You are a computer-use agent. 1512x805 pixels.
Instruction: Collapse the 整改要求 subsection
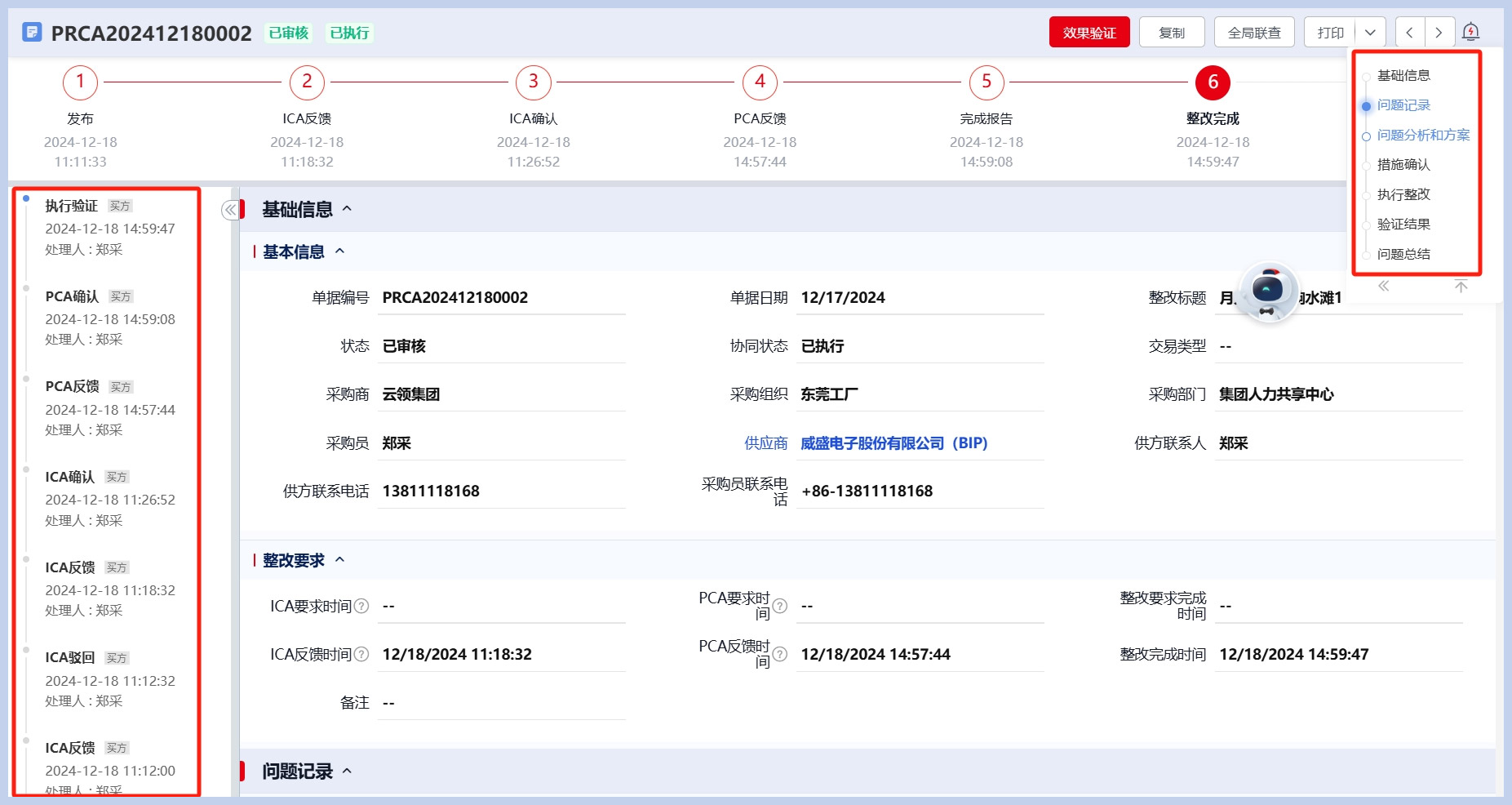pyautogui.click(x=340, y=560)
